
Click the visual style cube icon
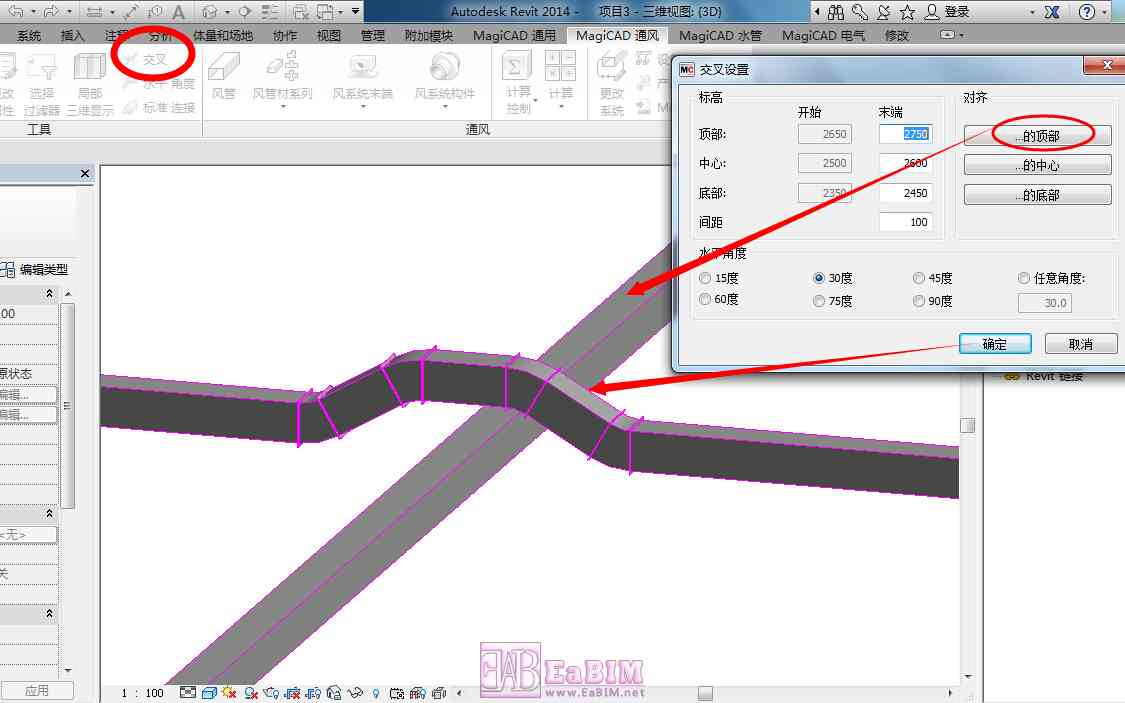[x=210, y=692]
